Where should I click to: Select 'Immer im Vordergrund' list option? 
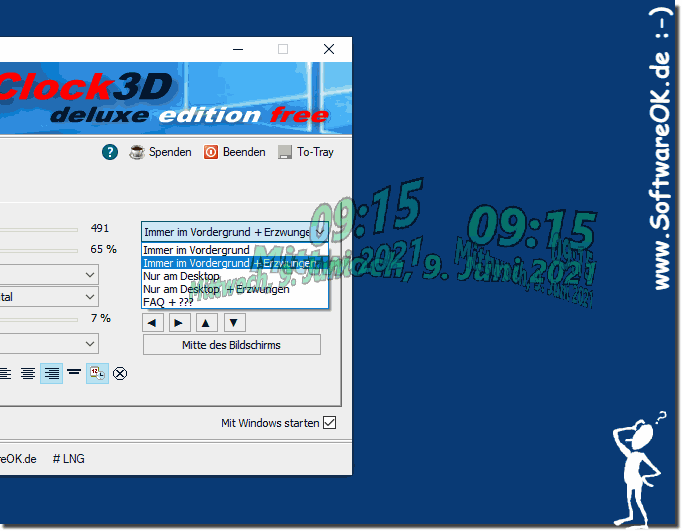pos(235,250)
